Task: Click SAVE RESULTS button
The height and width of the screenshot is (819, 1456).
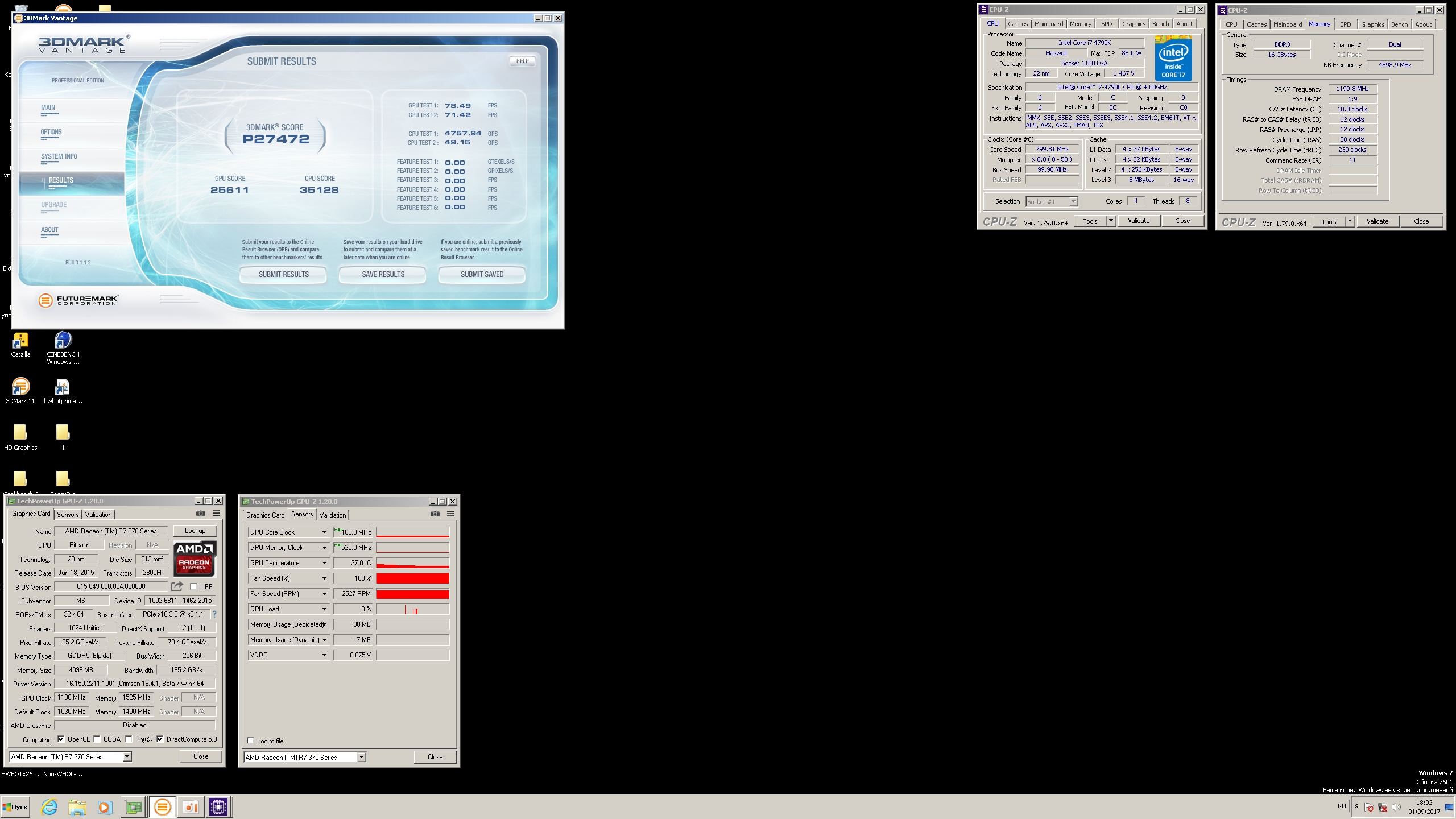Action: point(383,274)
